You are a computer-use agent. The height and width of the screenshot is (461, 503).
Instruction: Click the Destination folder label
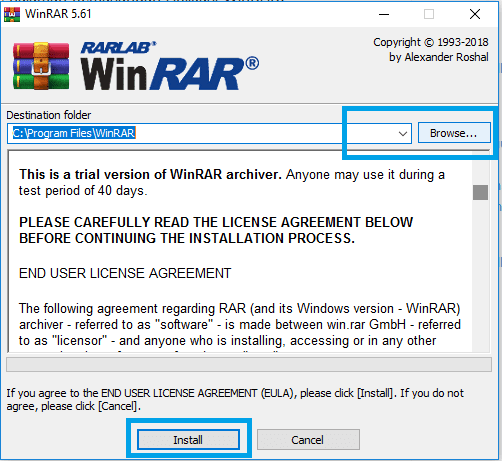[x=49, y=115]
